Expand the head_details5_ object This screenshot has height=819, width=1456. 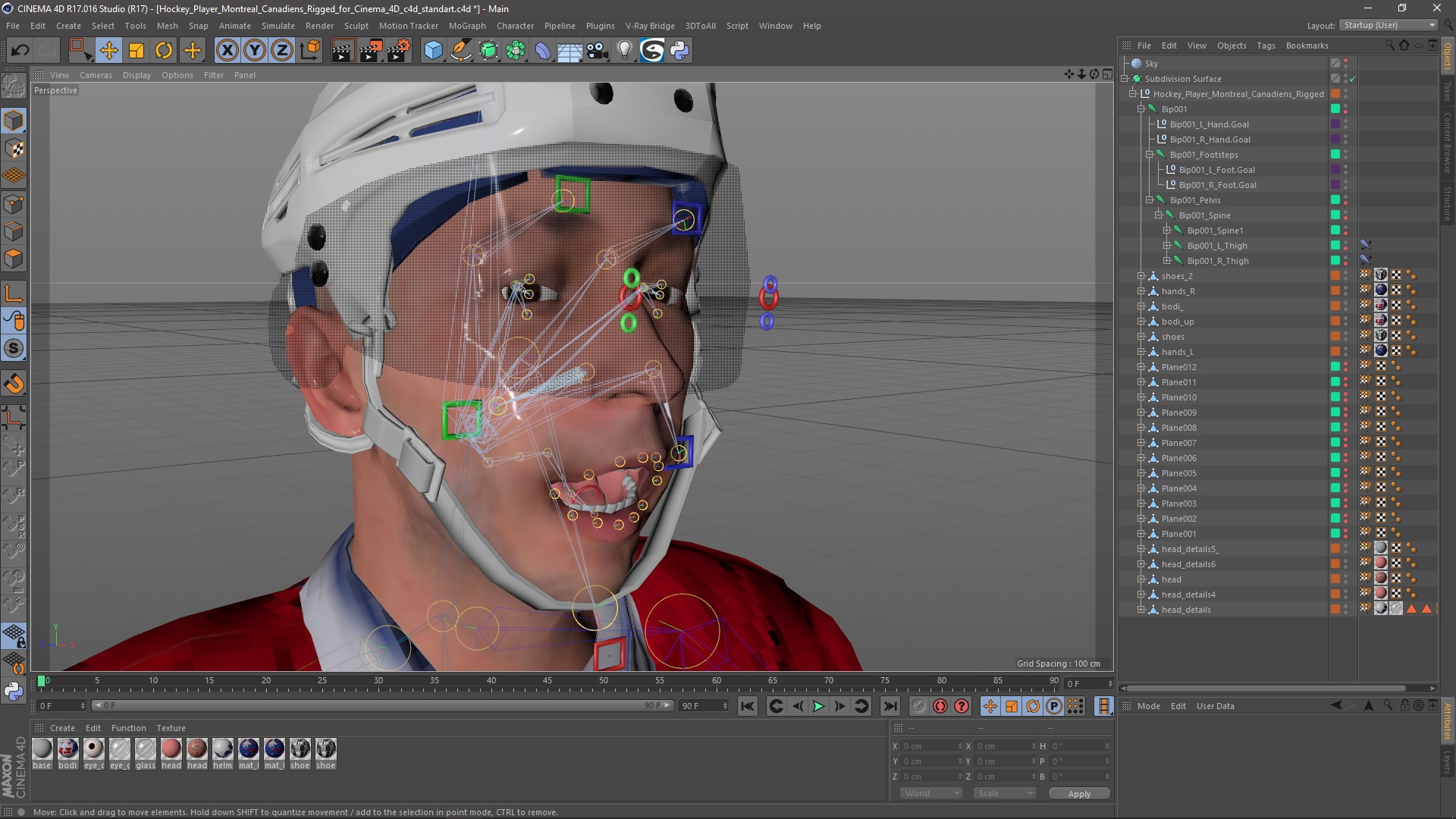(1141, 549)
